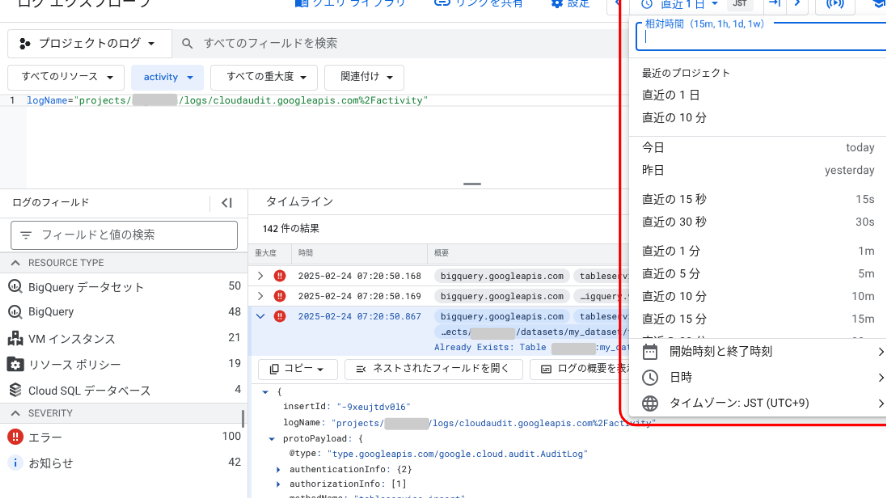Click the globe icon for timezone
The image size is (886, 498).
[x=650, y=404]
